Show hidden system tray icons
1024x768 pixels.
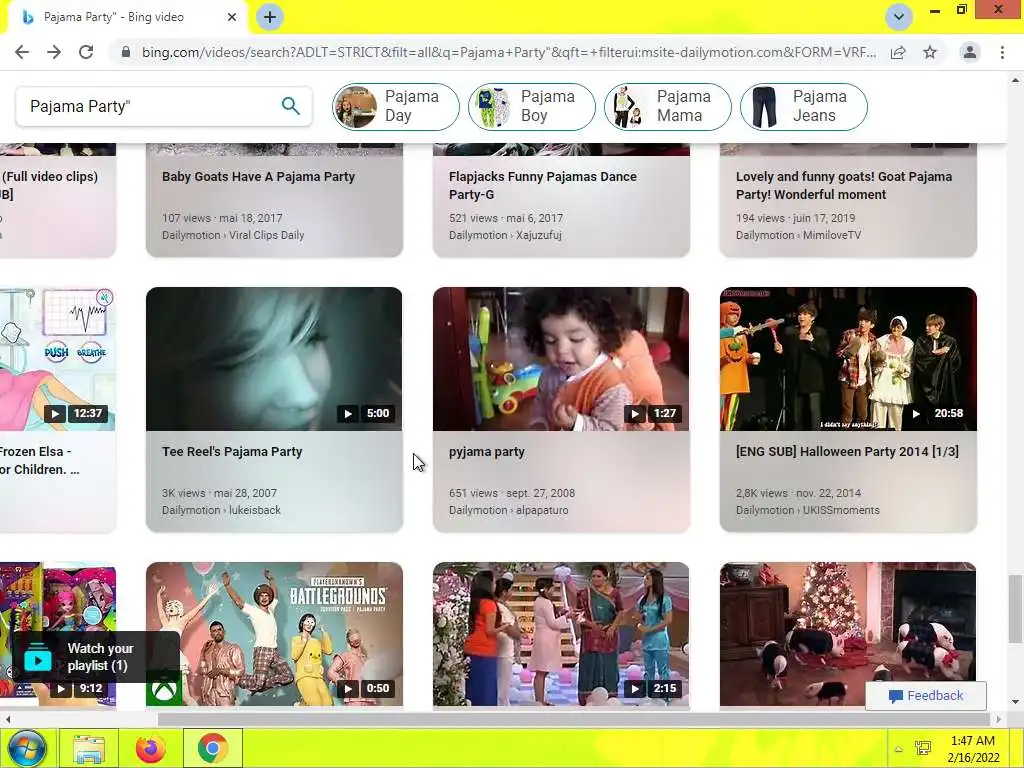pos(899,749)
